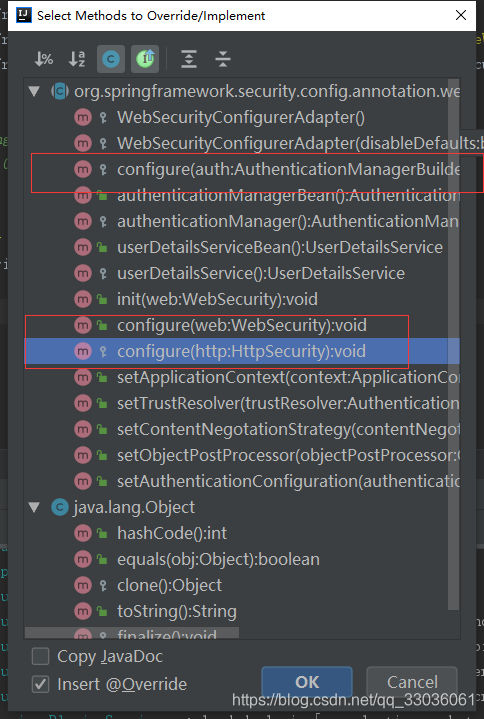Select setAuthenticationConfiguration method
This screenshot has height=719, width=484.
(x=242, y=481)
